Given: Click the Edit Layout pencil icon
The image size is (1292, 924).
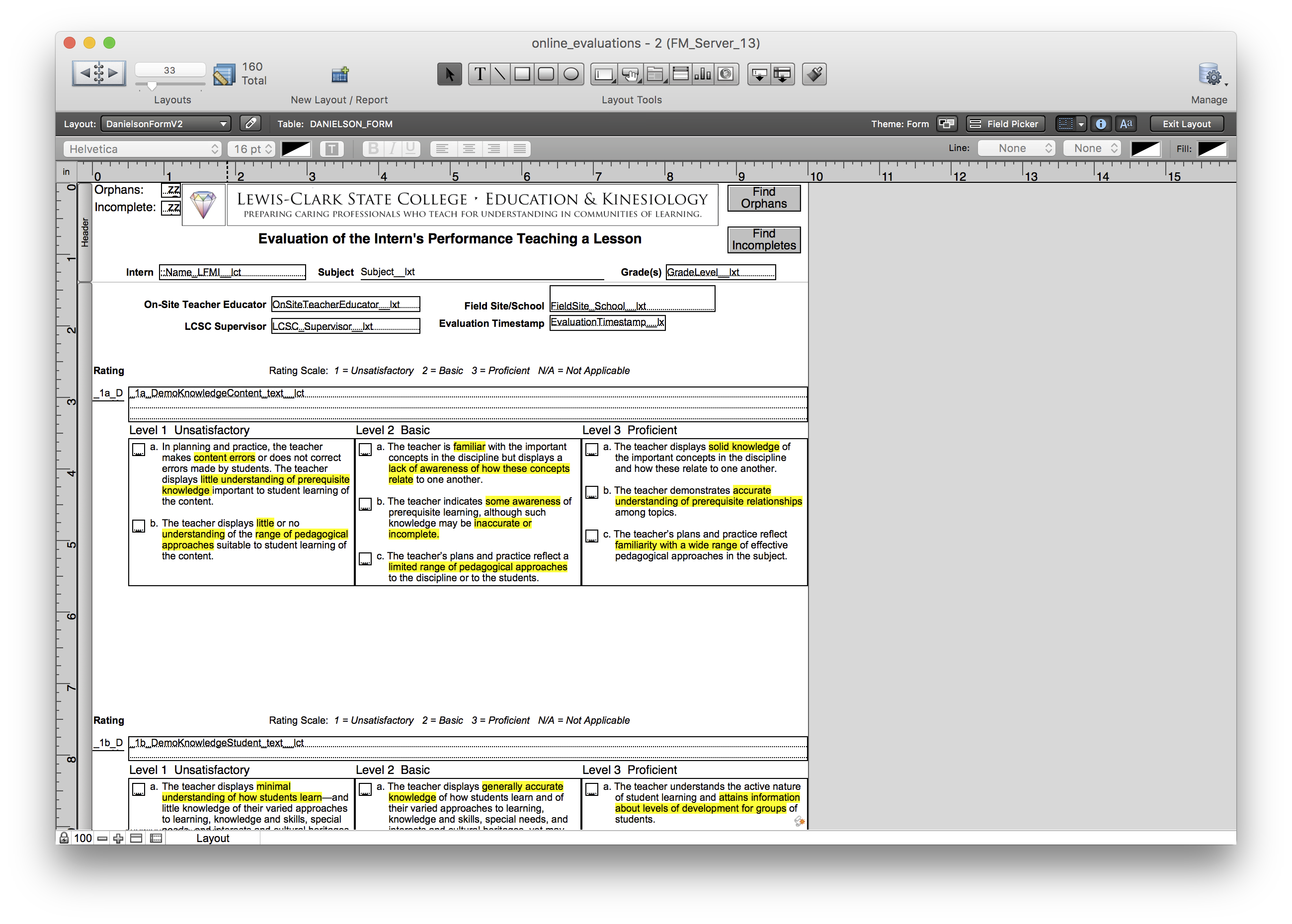Looking at the screenshot, I should pos(250,124).
